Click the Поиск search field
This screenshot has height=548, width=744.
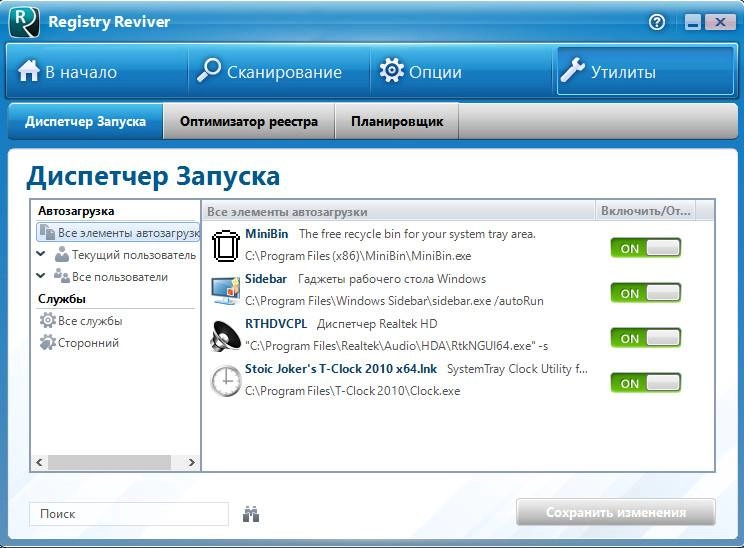(x=129, y=514)
